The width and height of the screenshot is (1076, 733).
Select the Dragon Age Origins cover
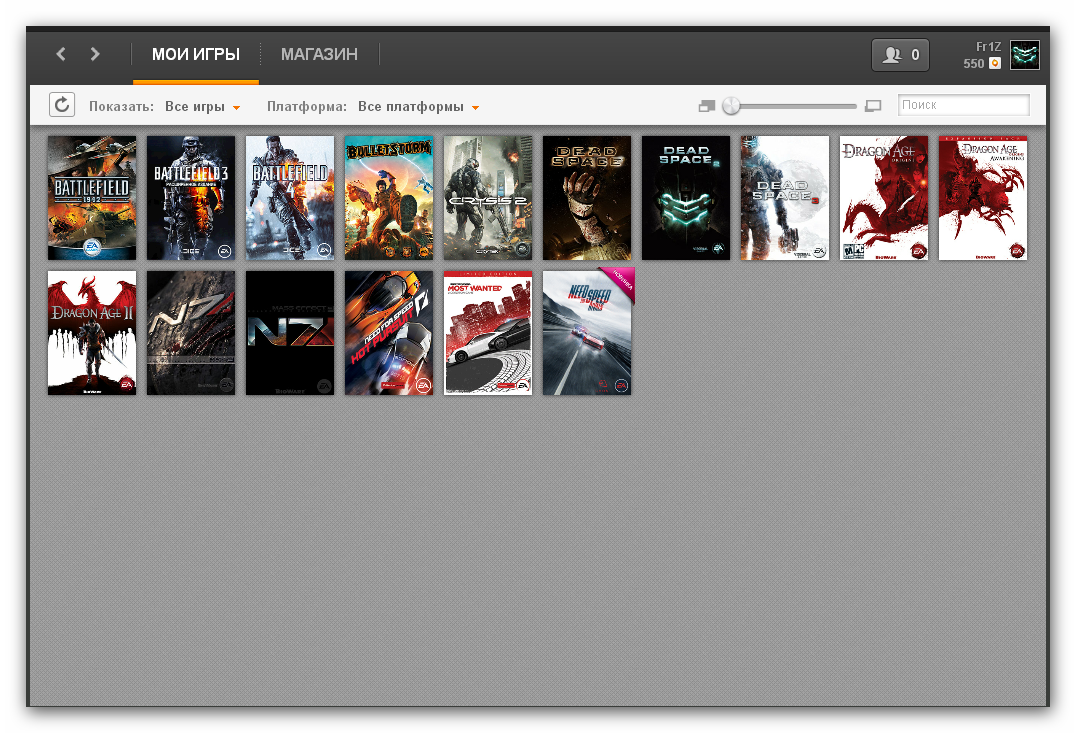coord(884,198)
